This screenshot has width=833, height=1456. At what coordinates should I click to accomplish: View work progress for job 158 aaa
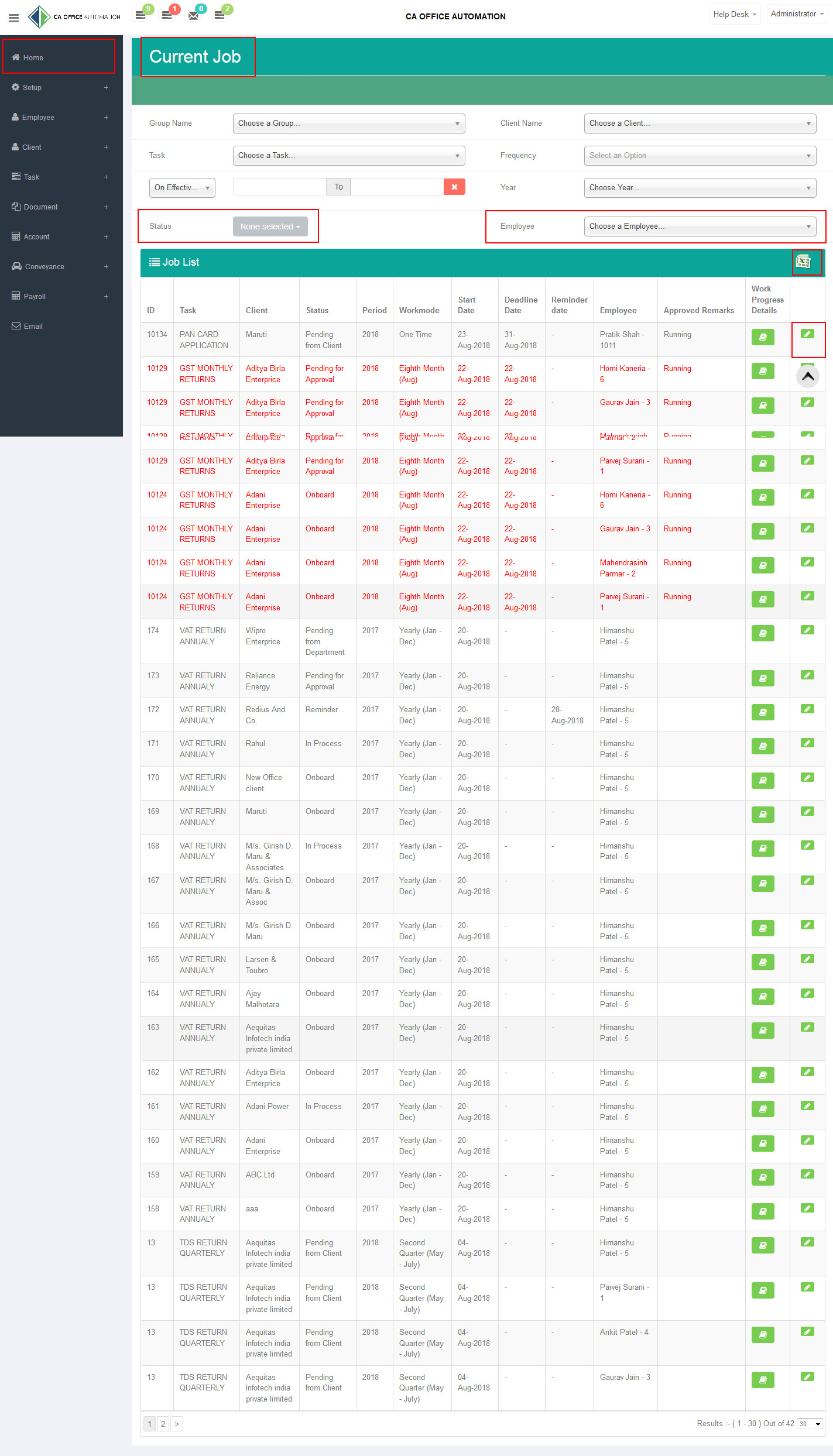pyautogui.click(x=763, y=1211)
